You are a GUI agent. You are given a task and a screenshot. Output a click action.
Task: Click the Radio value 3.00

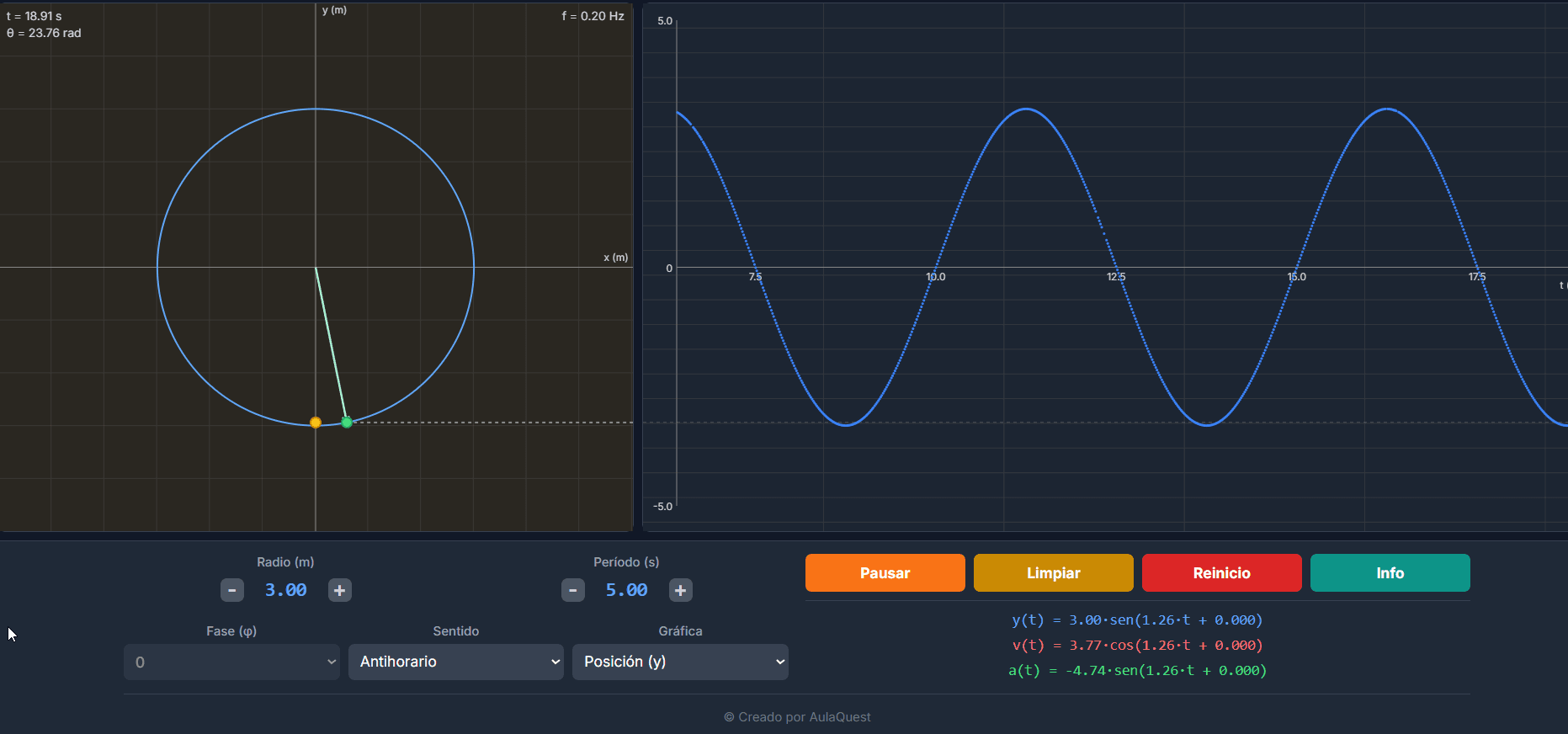tap(286, 590)
